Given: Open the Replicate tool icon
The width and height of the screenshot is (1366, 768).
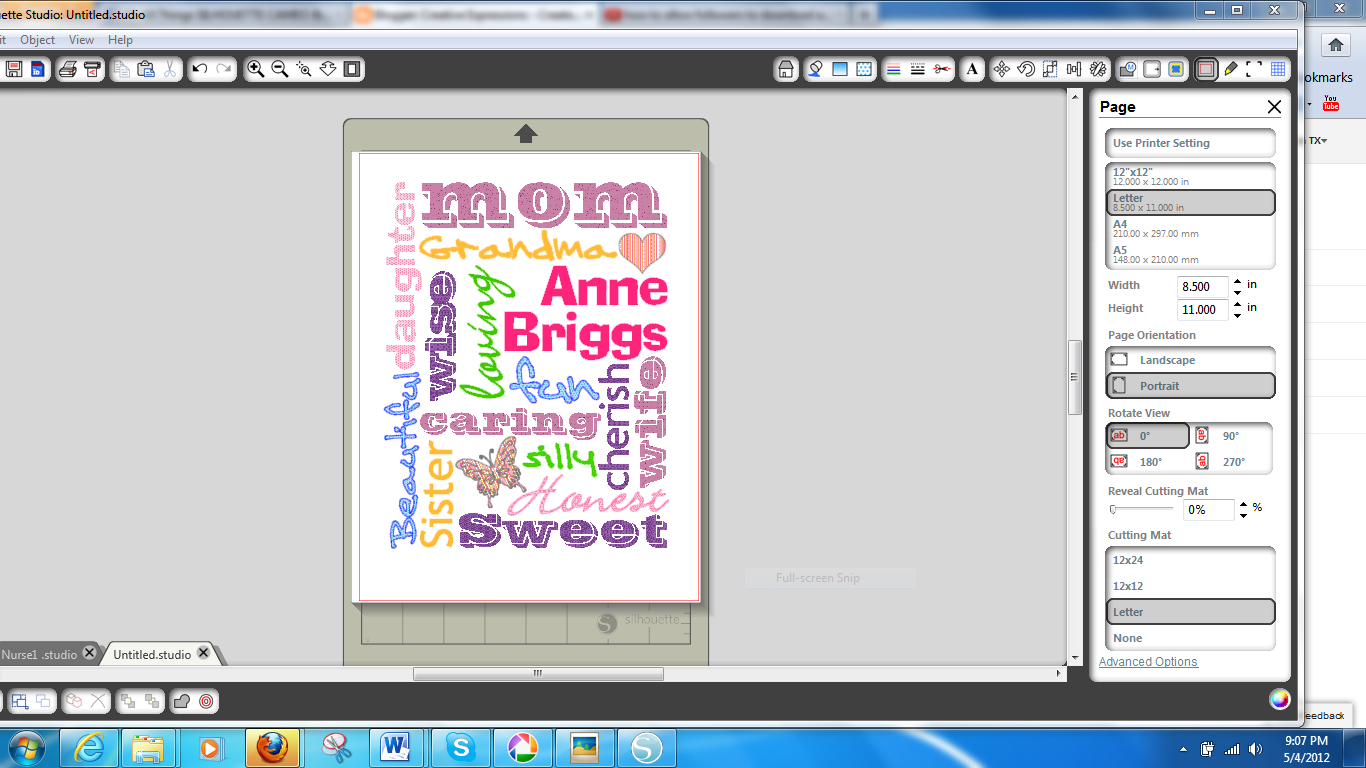Looking at the screenshot, I should (x=1097, y=69).
